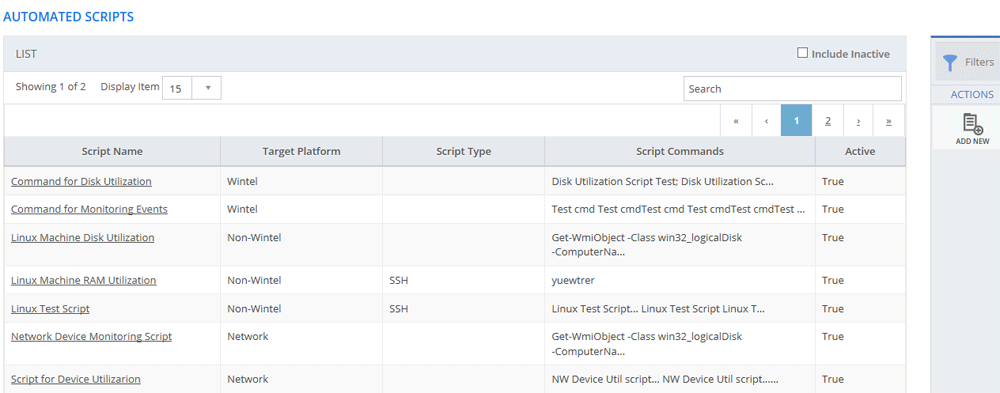1000x393 pixels.
Task: Open Network Device Monitoring Script link
Action: point(91,336)
